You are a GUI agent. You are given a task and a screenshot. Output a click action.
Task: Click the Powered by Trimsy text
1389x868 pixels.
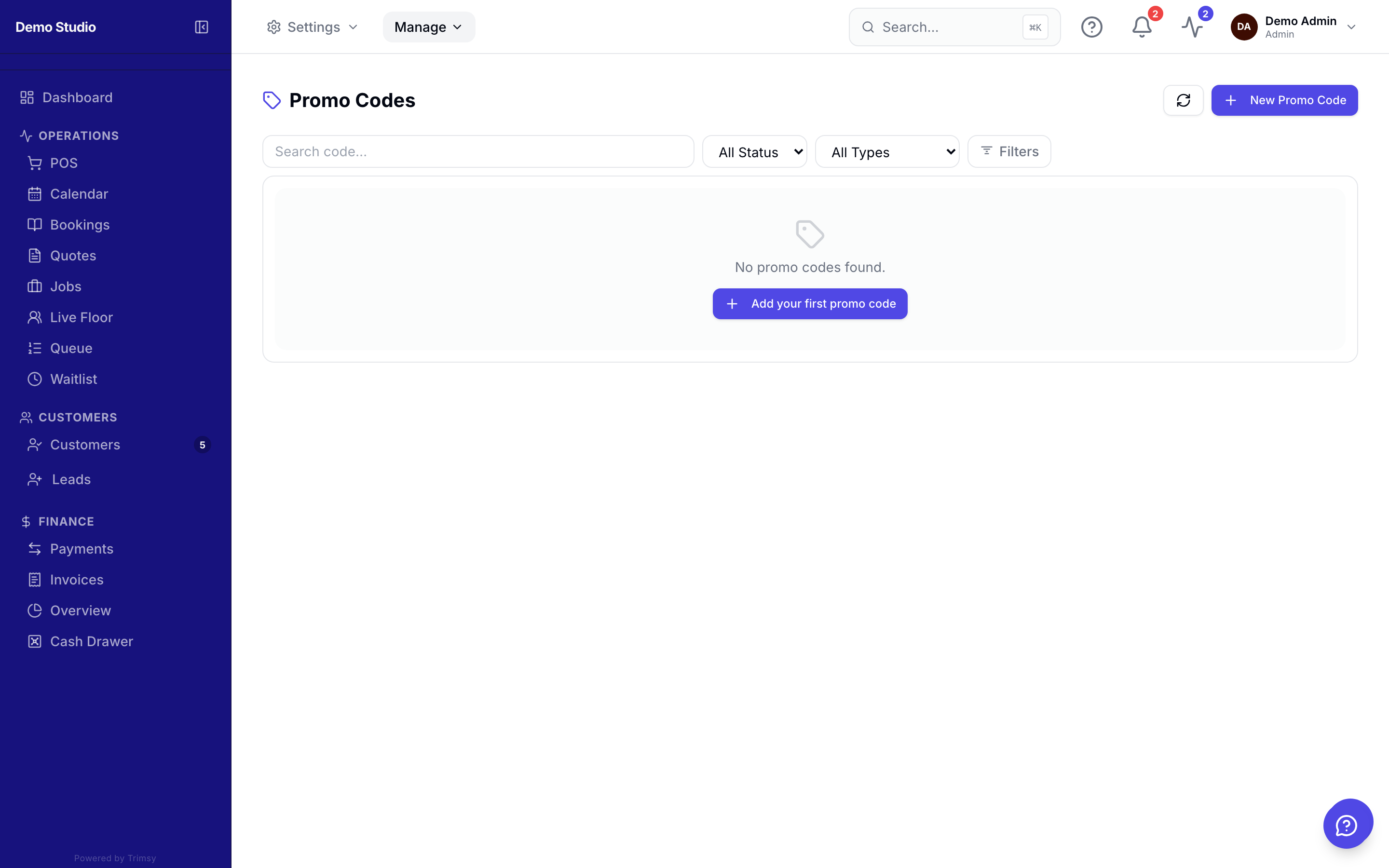115,858
